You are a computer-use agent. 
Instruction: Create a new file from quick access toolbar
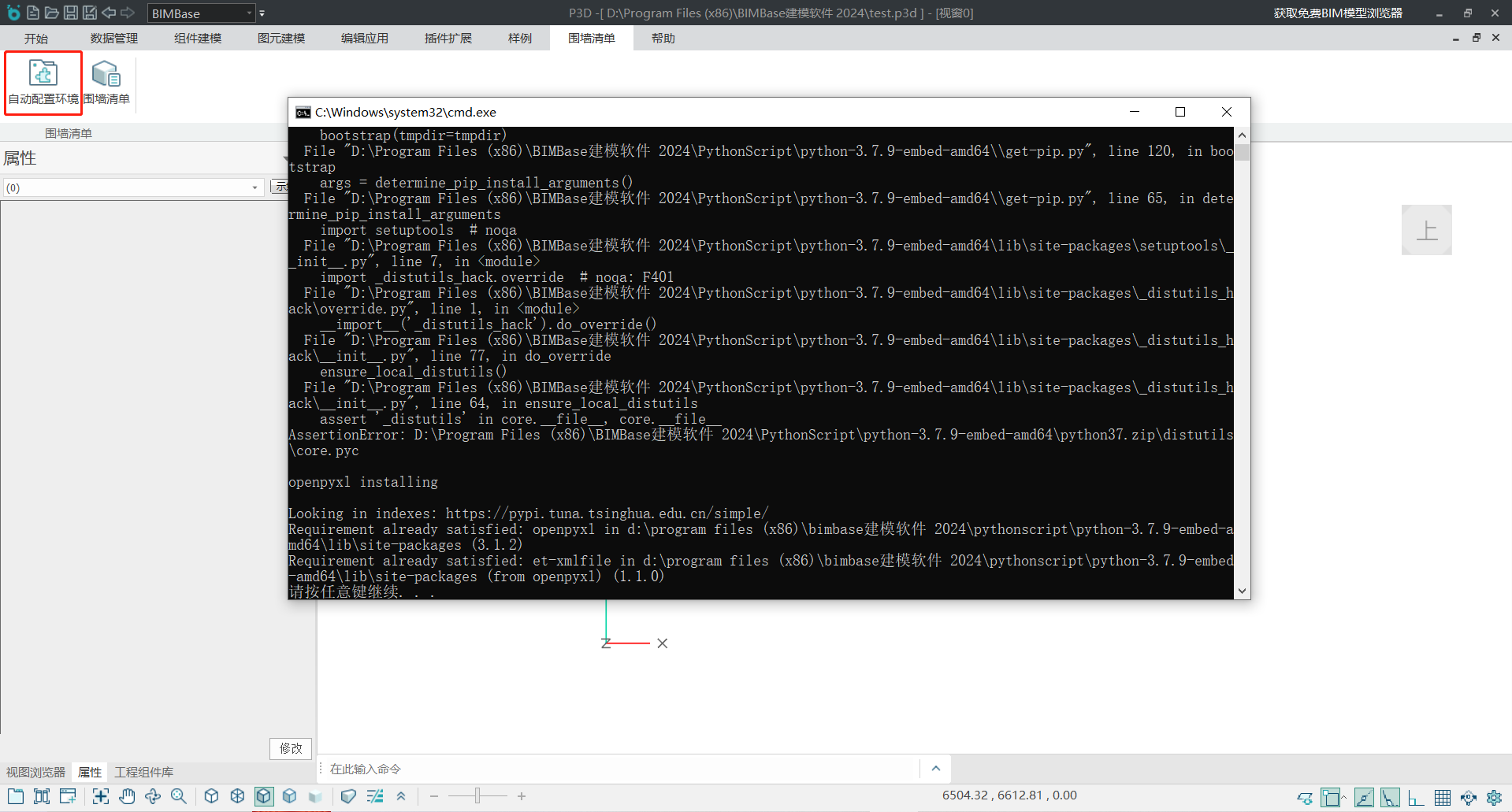[x=32, y=13]
